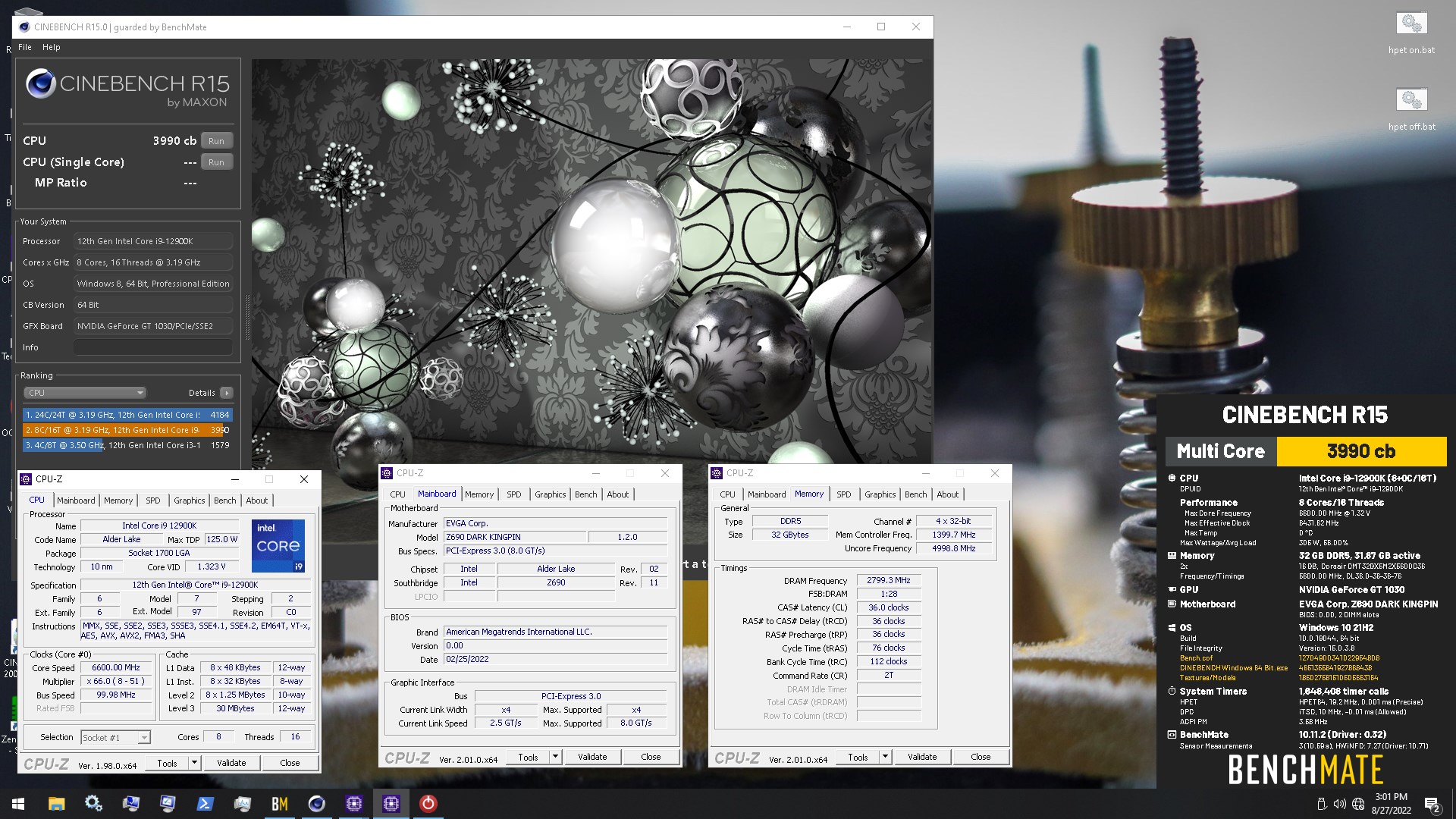This screenshot has height=819, width=1456.
Task: Select ranking row 24C/24T 4184 score
Action: tap(127, 415)
